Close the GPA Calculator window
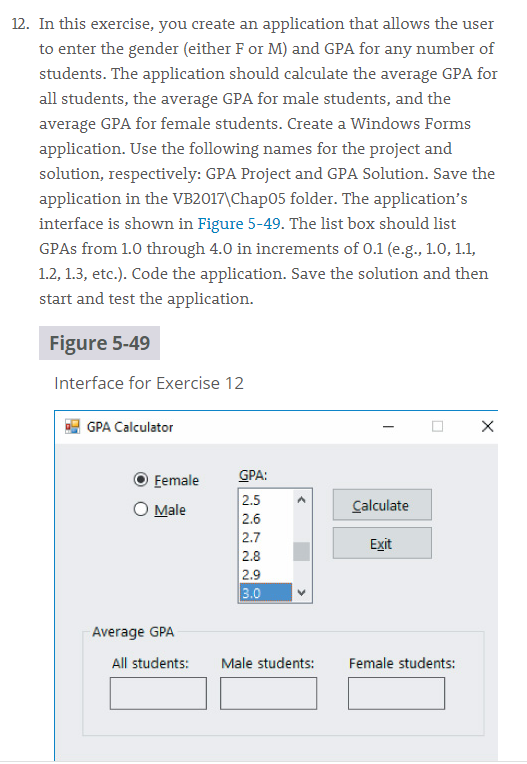The image size is (527, 764). (x=488, y=426)
